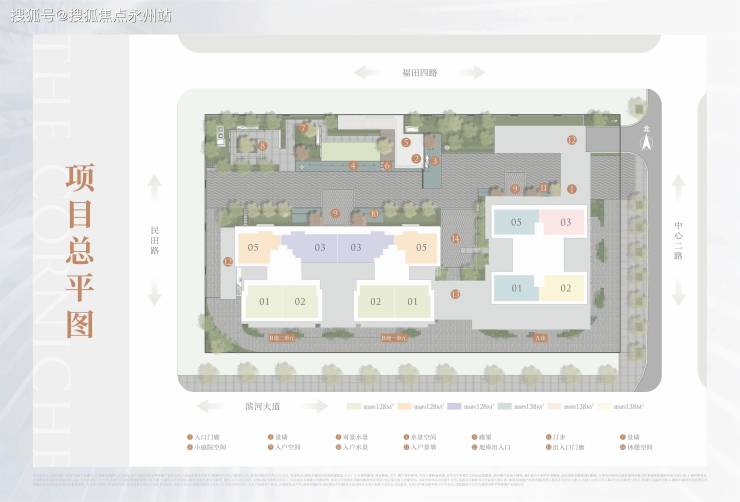Click the left arrow beside 福田四路

point(367,73)
